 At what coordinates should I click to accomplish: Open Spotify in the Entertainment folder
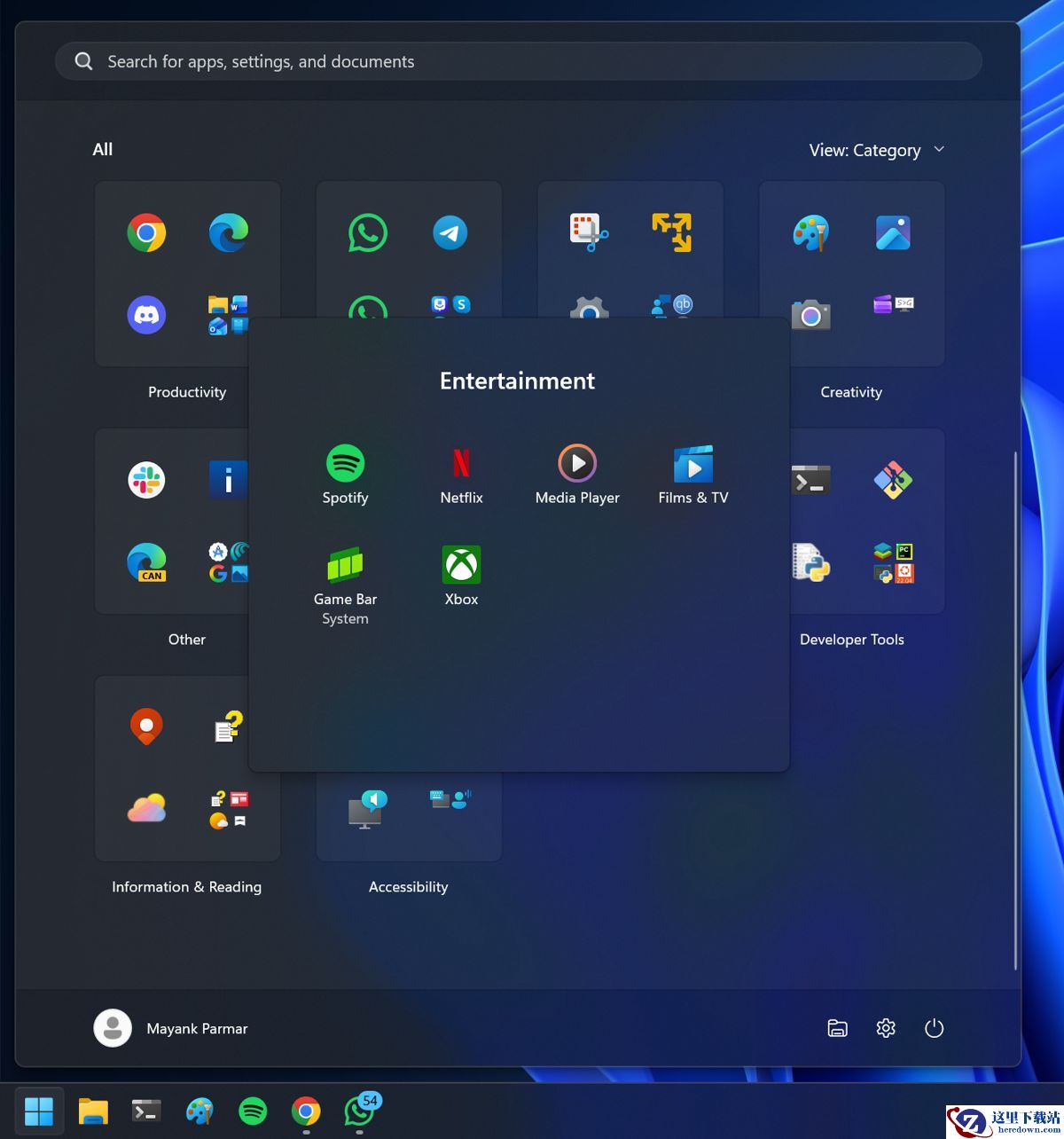pyautogui.click(x=345, y=464)
